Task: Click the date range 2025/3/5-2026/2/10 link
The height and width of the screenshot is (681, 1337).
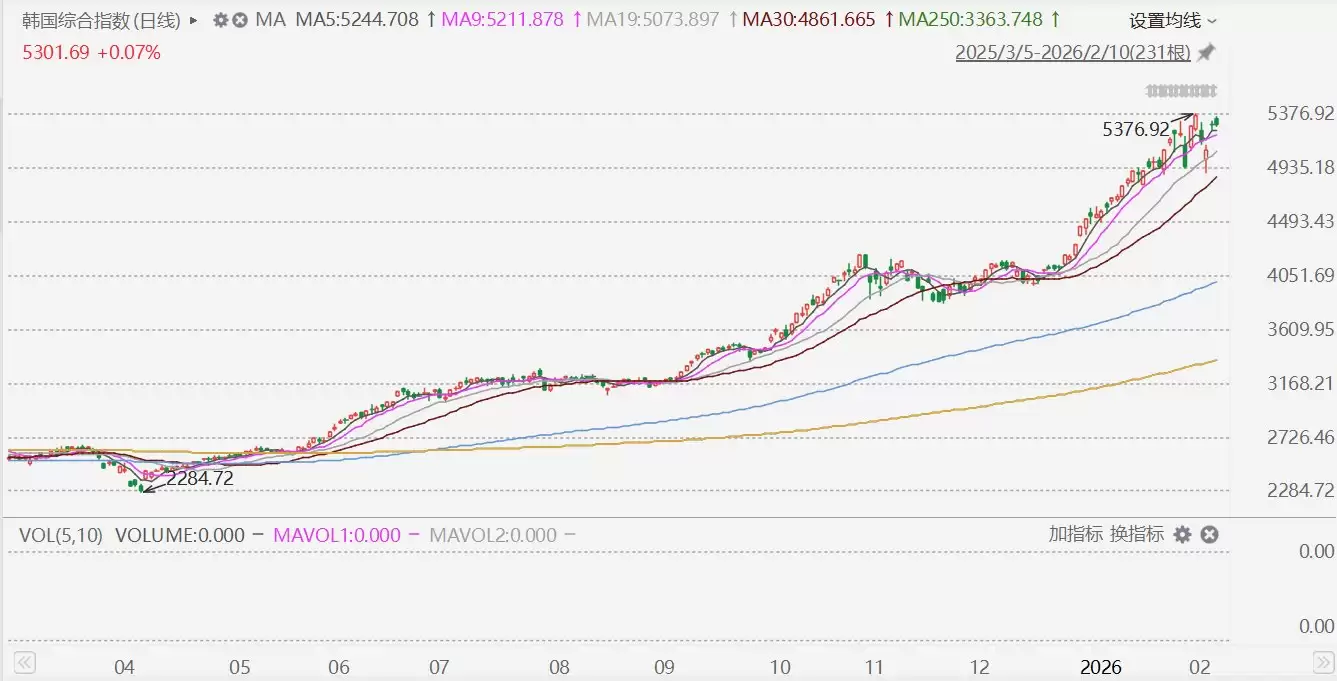Action: [1073, 52]
